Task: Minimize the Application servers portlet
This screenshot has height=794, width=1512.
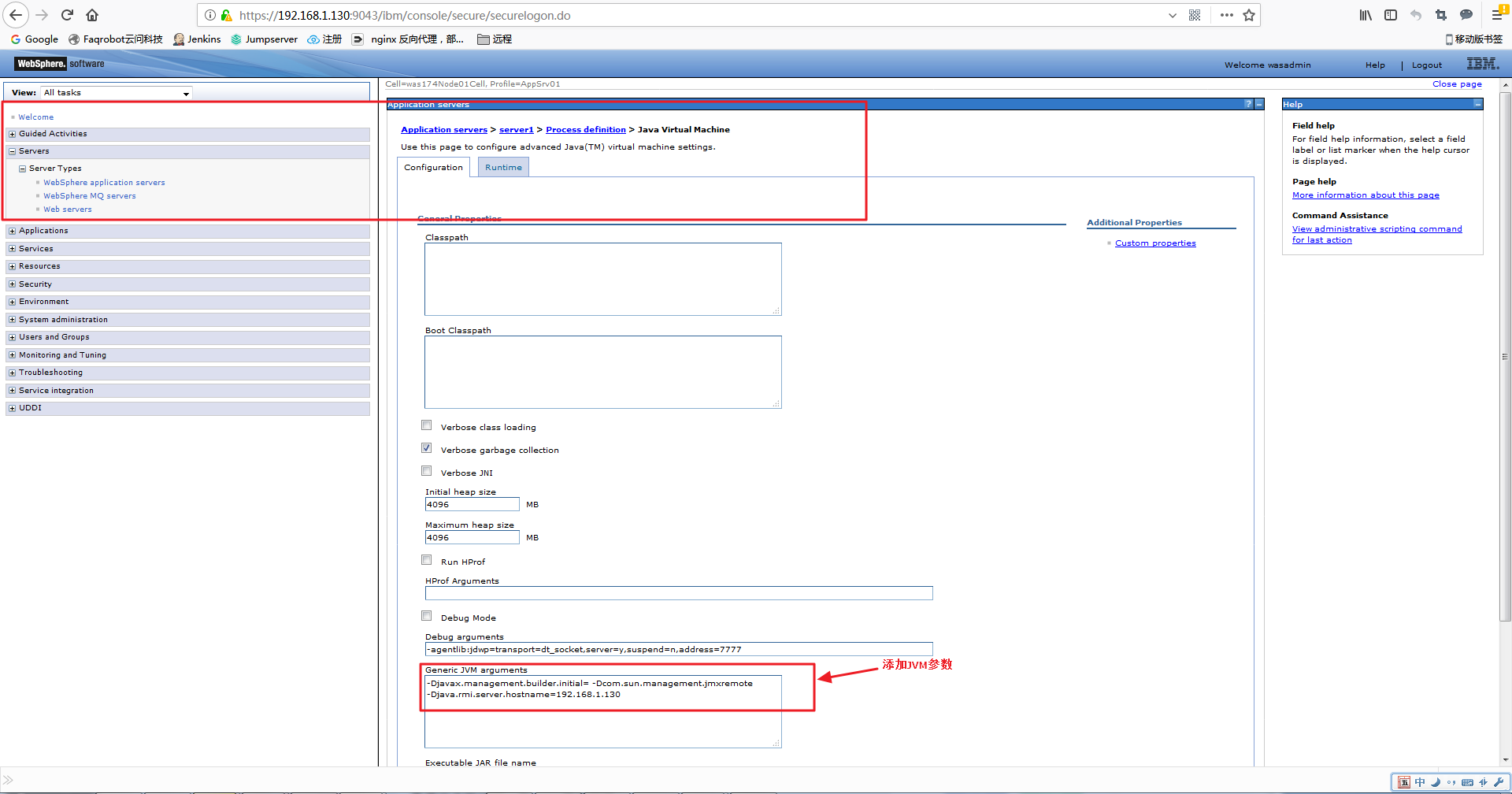Action: tap(1259, 104)
